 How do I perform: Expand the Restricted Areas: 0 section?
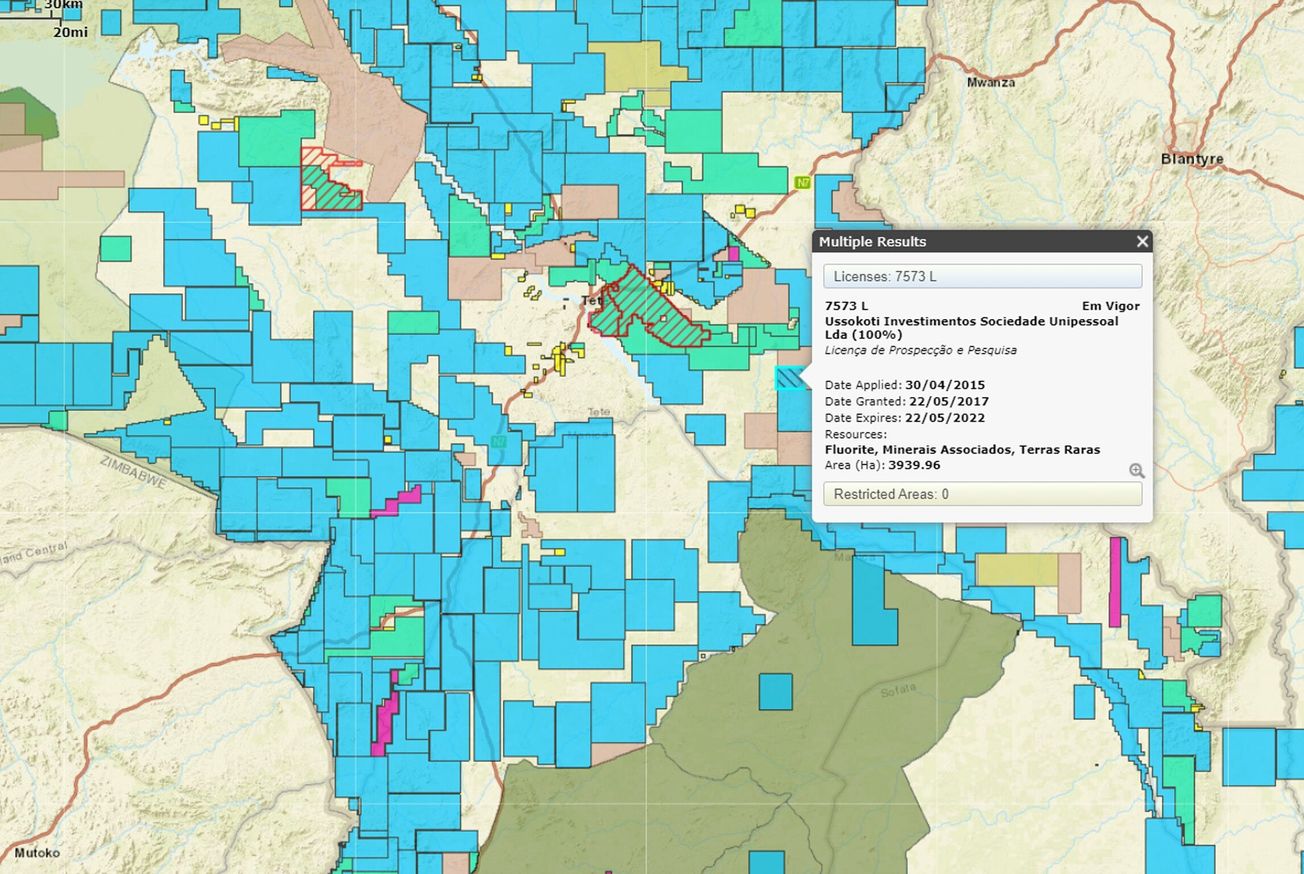click(x=983, y=493)
